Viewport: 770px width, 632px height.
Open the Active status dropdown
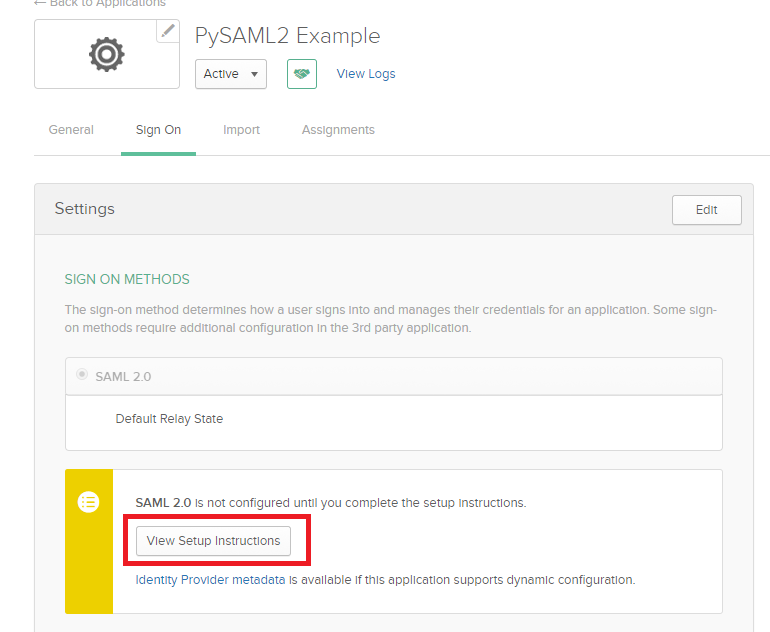pyautogui.click(x=231, y=74)
